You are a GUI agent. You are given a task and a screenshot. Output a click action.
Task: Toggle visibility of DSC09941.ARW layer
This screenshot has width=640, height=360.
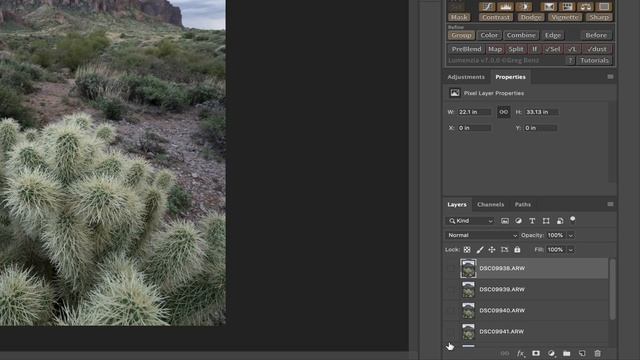[451, 331]
